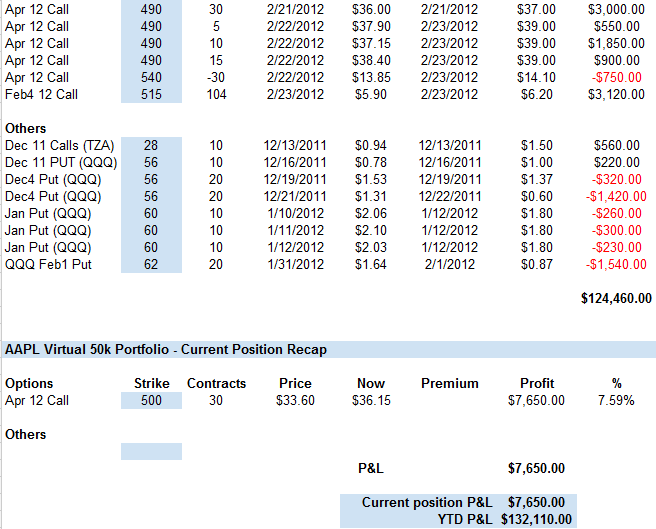Click the Feb4 12 Call row label

pyautogui.click(x=41, y=94)
